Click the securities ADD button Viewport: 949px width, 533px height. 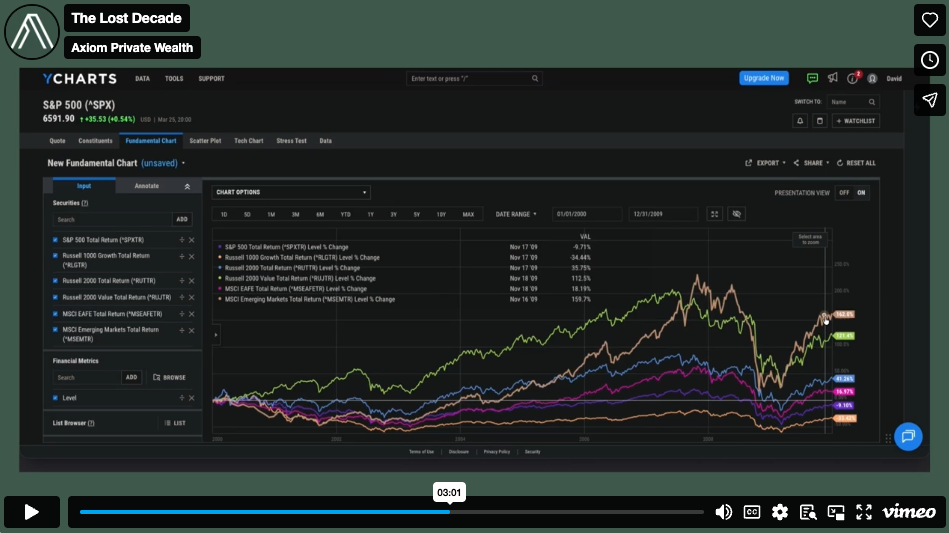(x=182, y=220)
